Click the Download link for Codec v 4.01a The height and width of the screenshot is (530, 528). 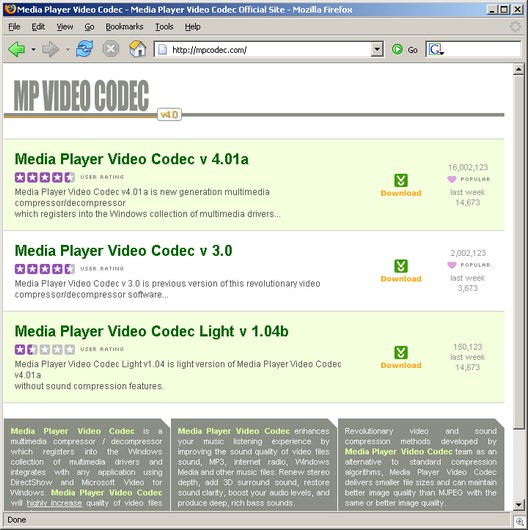point(401,193)
